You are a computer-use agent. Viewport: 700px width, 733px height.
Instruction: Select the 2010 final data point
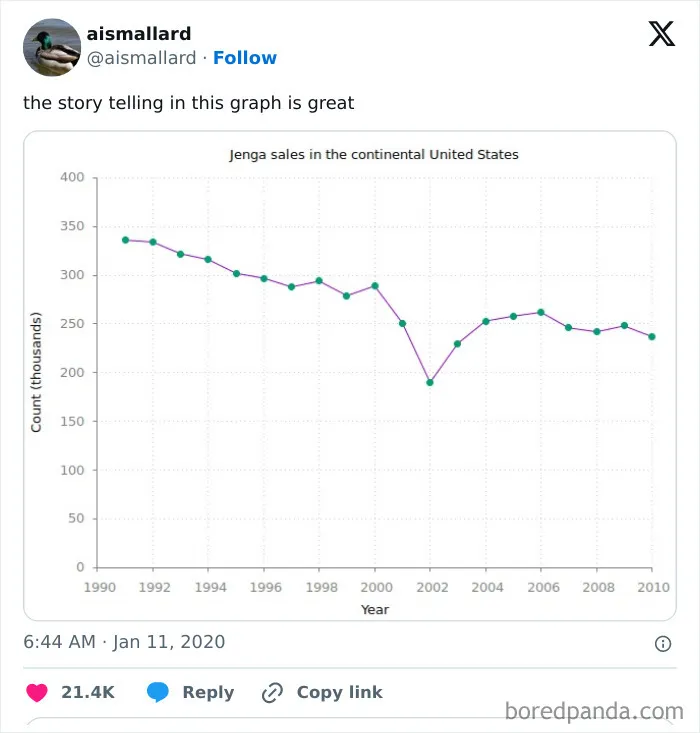click(652, 337)
